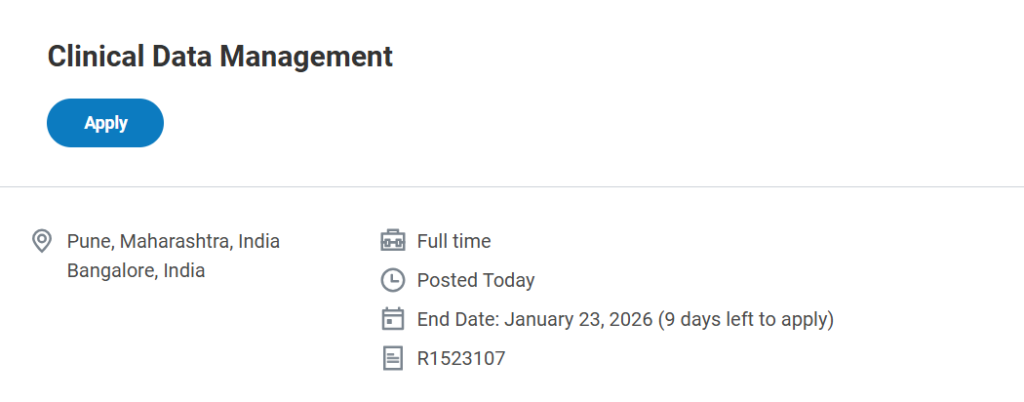Screen dimensions: 1024x402
Task: Click the briefcase job type icon
Action: point(393,241)
